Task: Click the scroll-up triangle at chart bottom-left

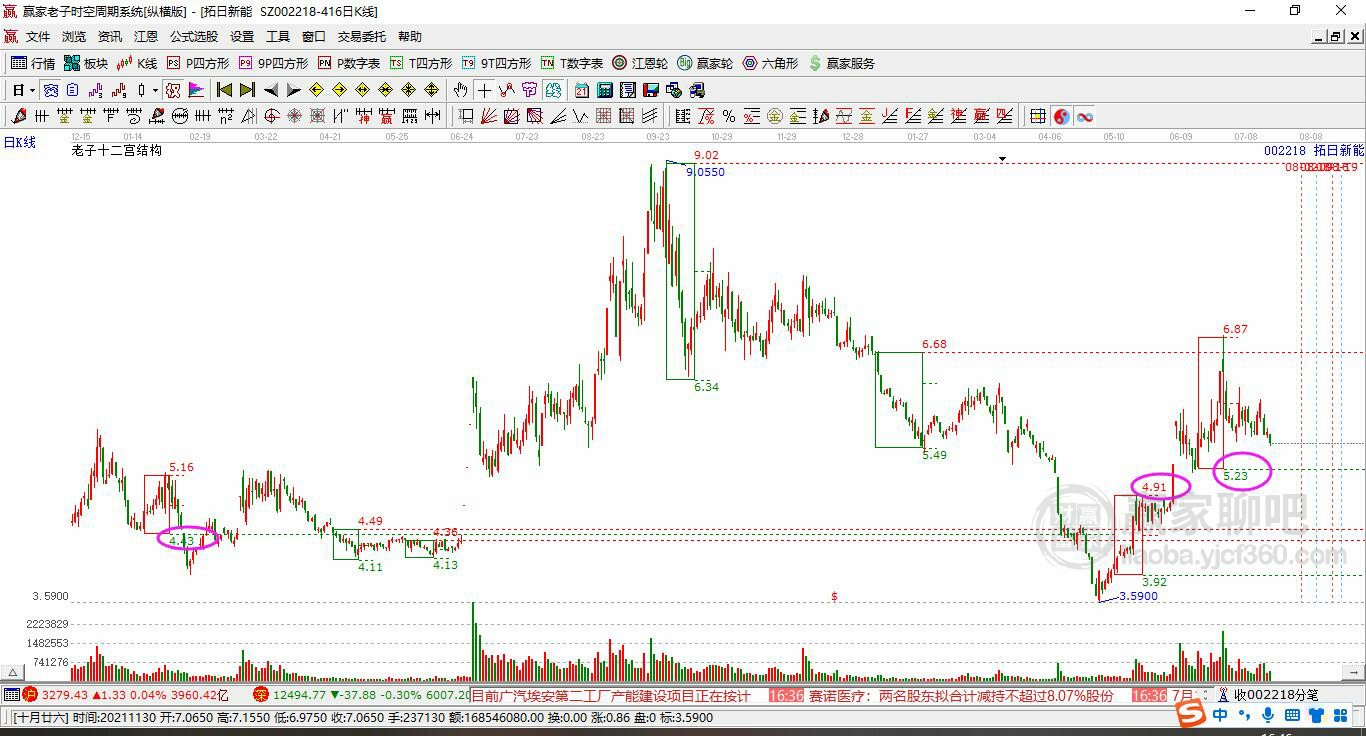Action: point(13,672)
